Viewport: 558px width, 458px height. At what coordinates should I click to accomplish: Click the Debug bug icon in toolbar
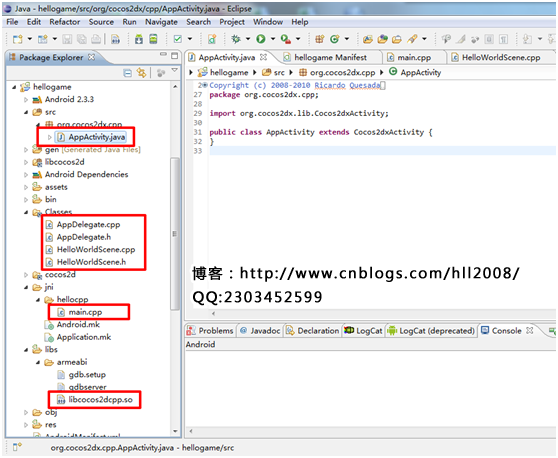(236, 39)
